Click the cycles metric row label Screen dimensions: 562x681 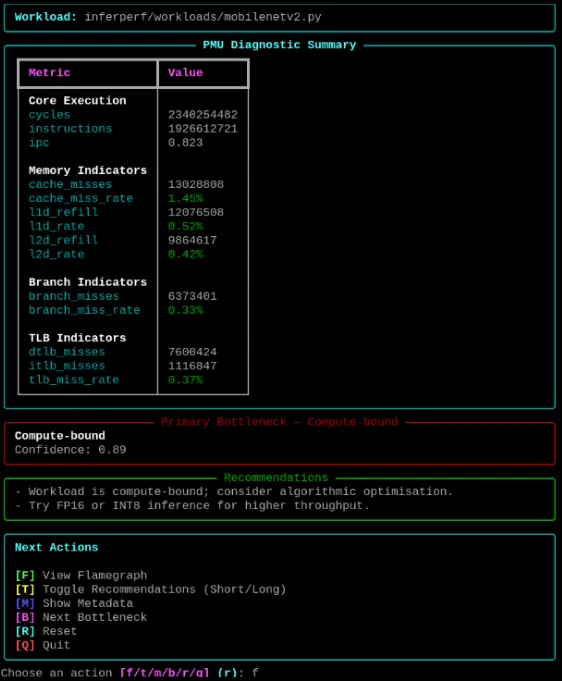point(50,115)
